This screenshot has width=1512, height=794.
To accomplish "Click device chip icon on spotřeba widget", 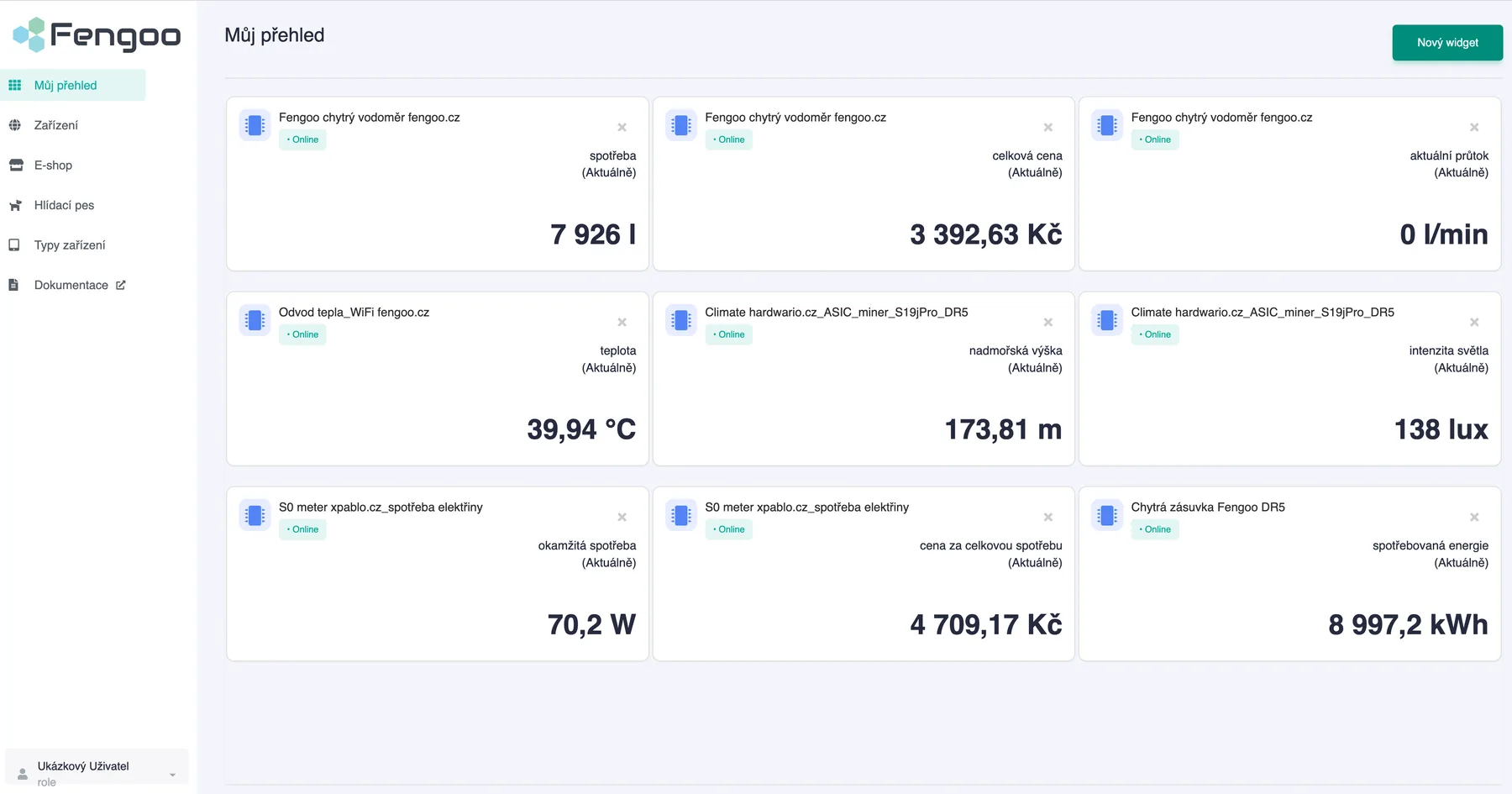I will click(255, 126).
